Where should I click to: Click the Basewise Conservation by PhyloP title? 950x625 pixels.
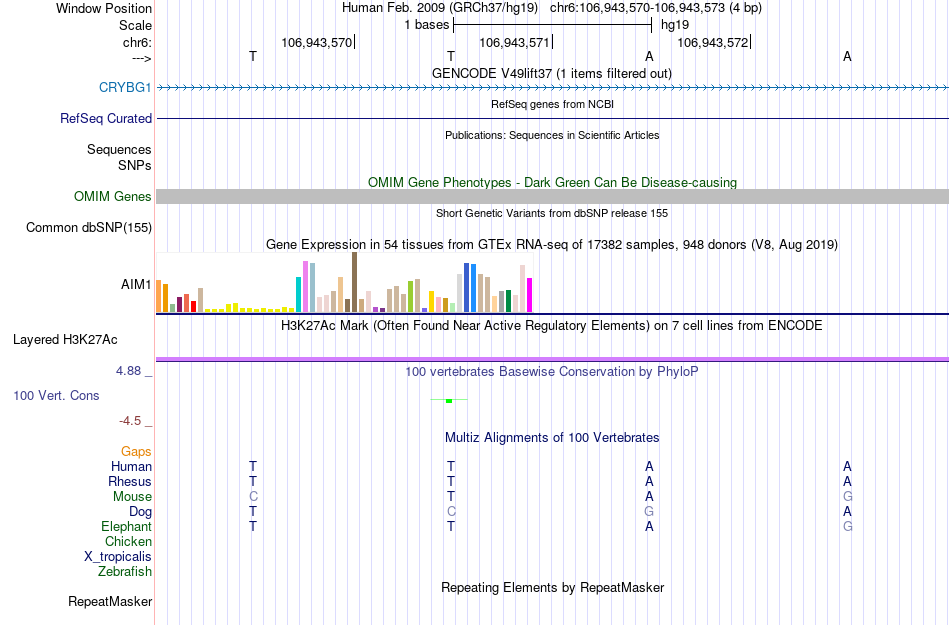552,371
